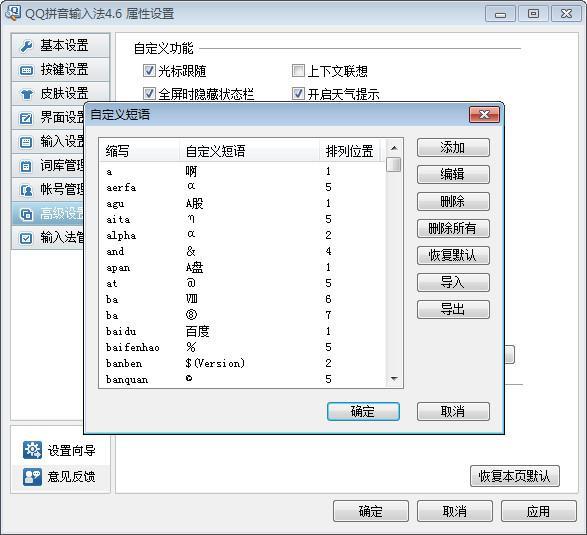587x535 pixels.
Task: Select the 'apan' A盘 row
Action: 243,267
